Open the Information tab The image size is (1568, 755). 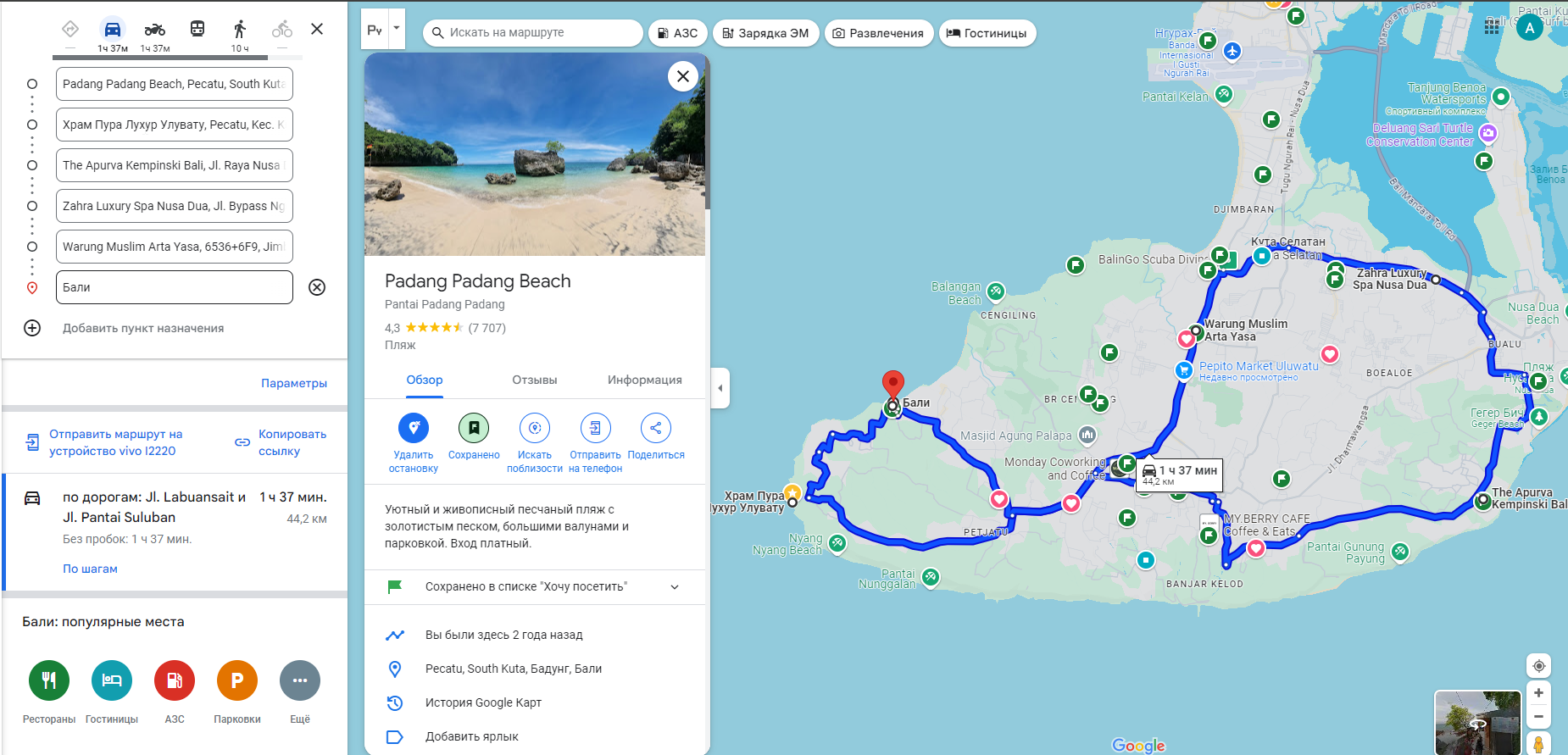point(644,380)
